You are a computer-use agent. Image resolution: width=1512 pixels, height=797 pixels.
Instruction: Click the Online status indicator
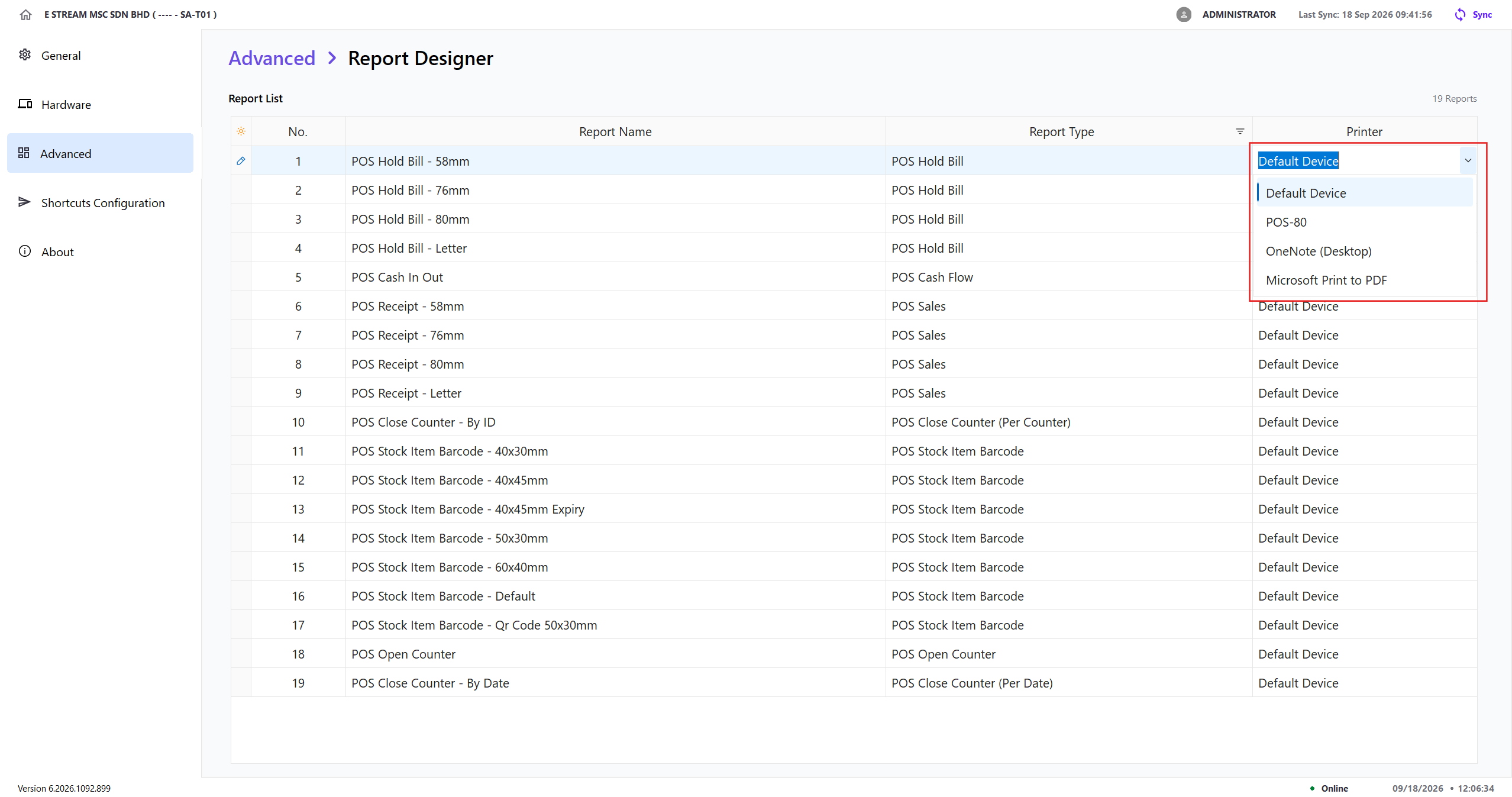[1329, 788]
